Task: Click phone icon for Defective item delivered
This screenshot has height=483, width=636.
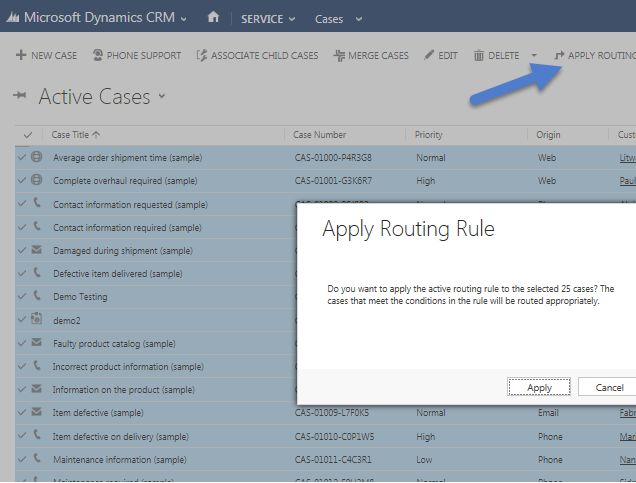Action: 37,272
